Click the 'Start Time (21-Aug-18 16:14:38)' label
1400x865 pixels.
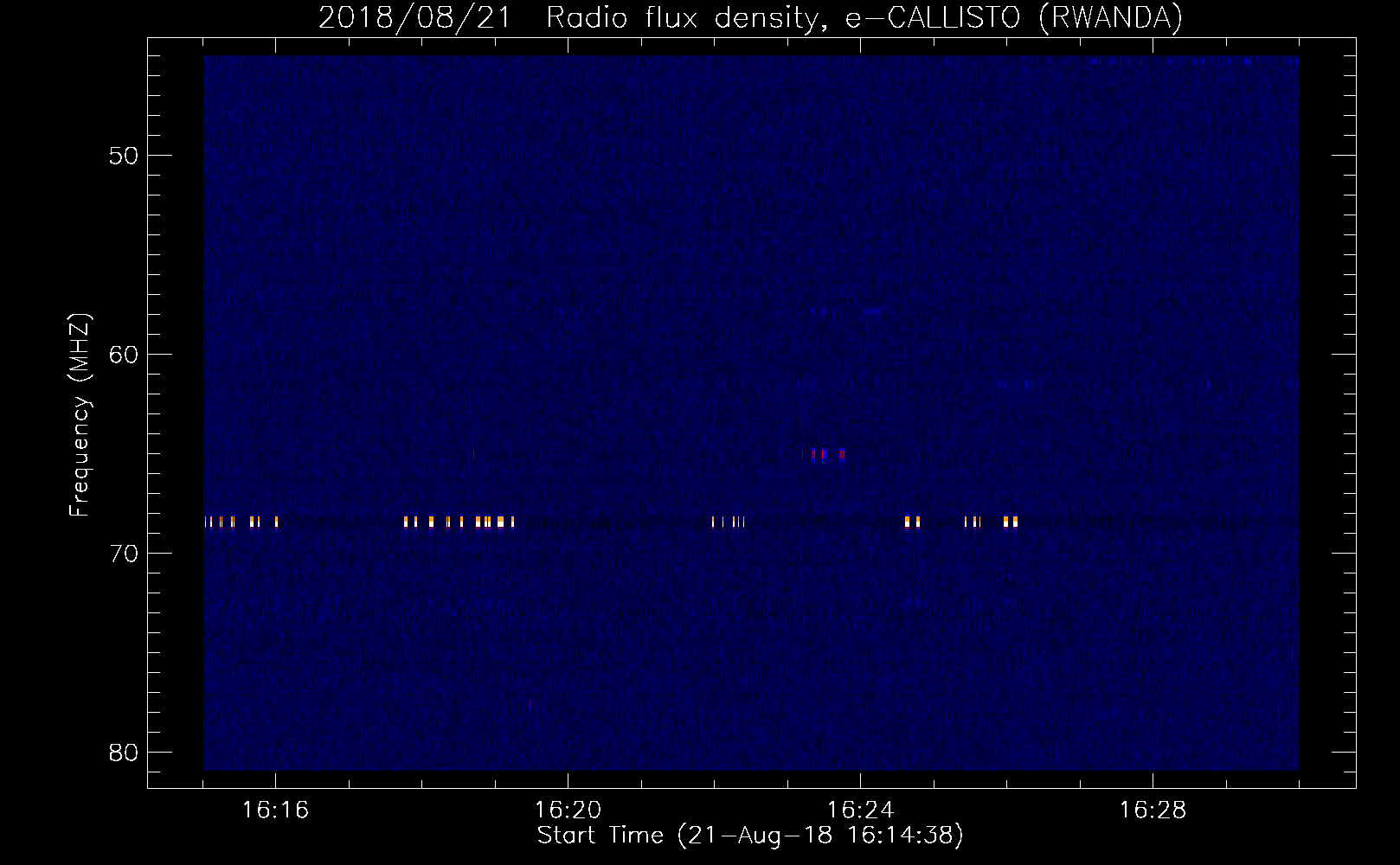pyautogui.click(x=750, y=836)
